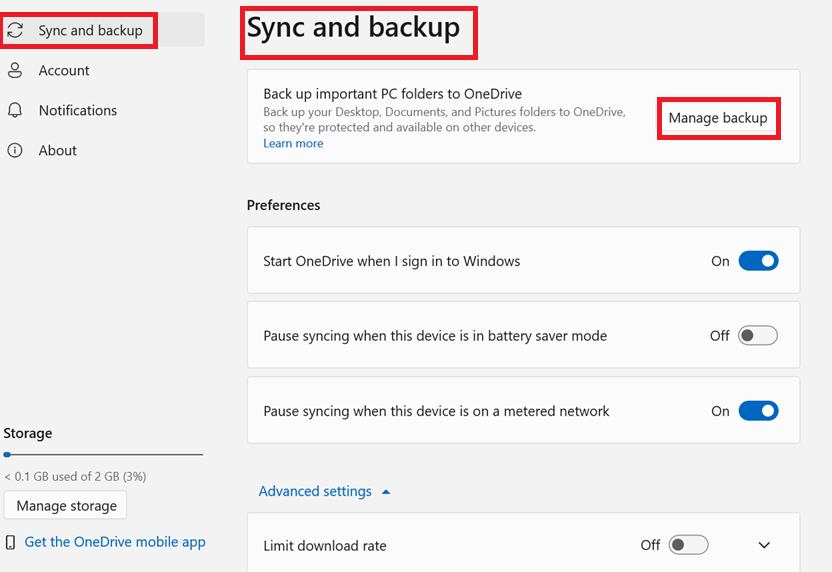Click the phone icon beside mobile app link
Screen dimensions: 832x572
[x=10, y=542]
